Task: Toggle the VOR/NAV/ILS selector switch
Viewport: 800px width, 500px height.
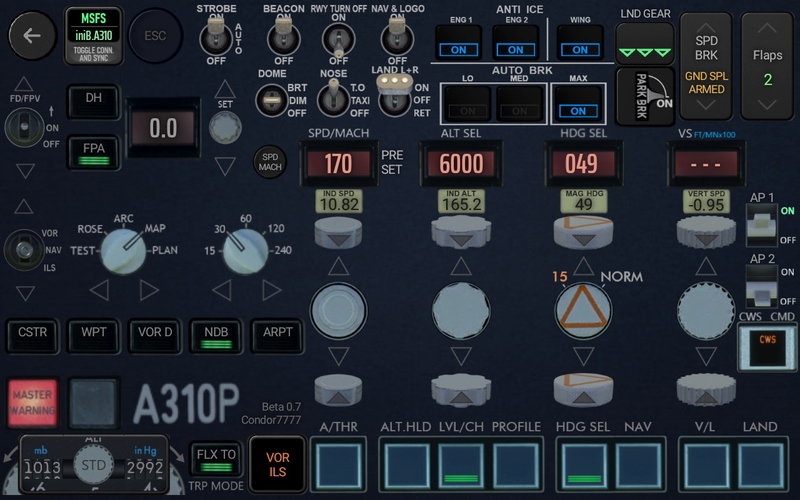Action: [23, 250]
